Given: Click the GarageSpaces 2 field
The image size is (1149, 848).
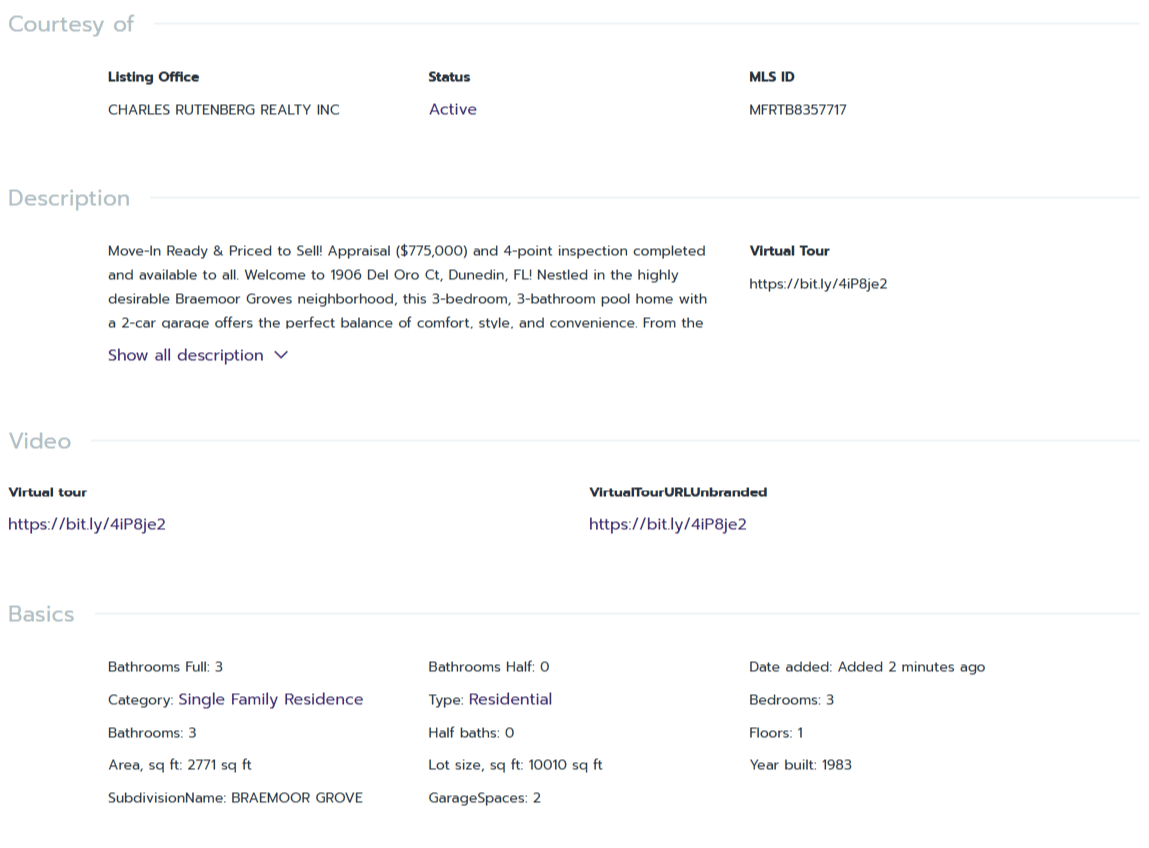Looking at the screenshot, I should [484, 798].
